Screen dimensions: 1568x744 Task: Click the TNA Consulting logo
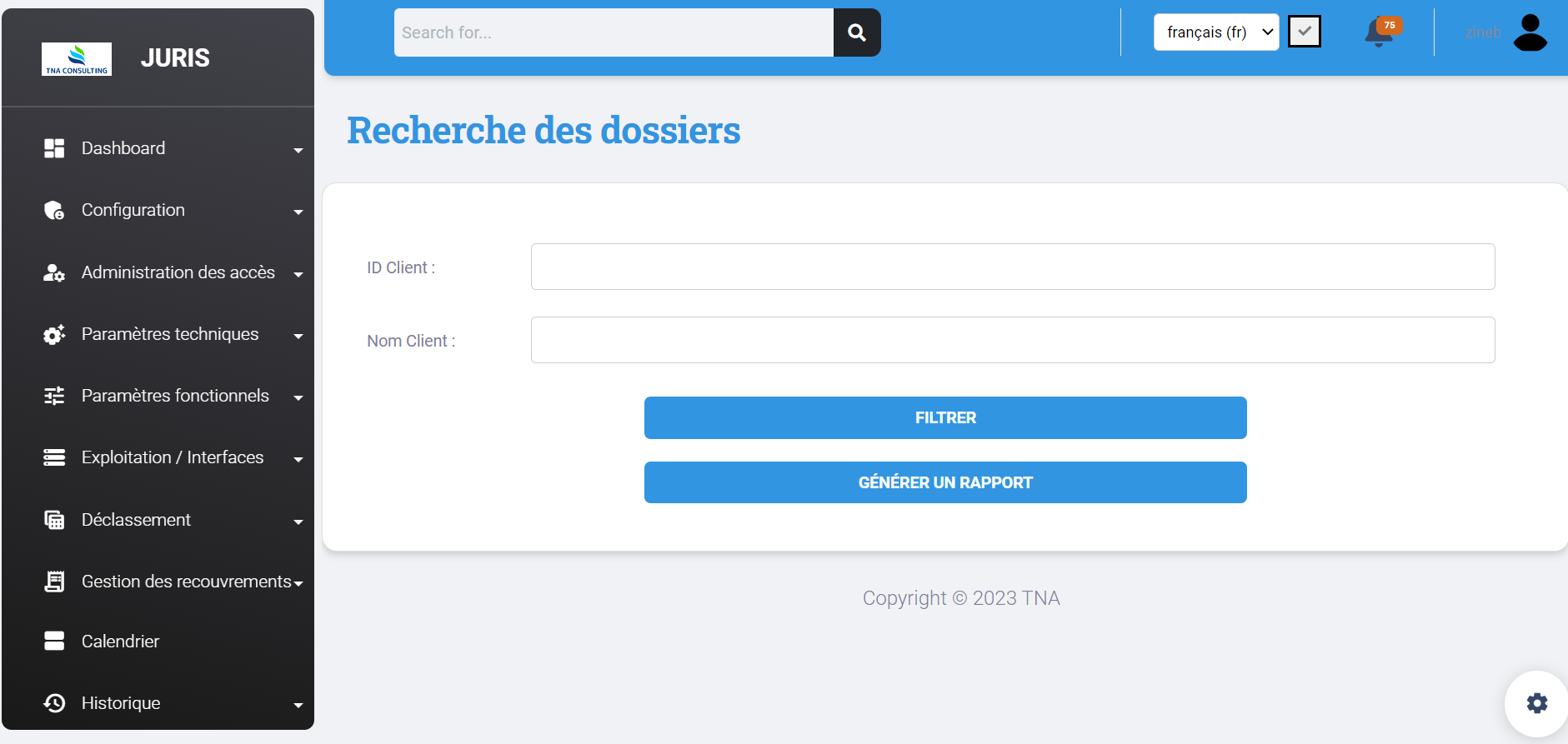(x=77, y=58)
